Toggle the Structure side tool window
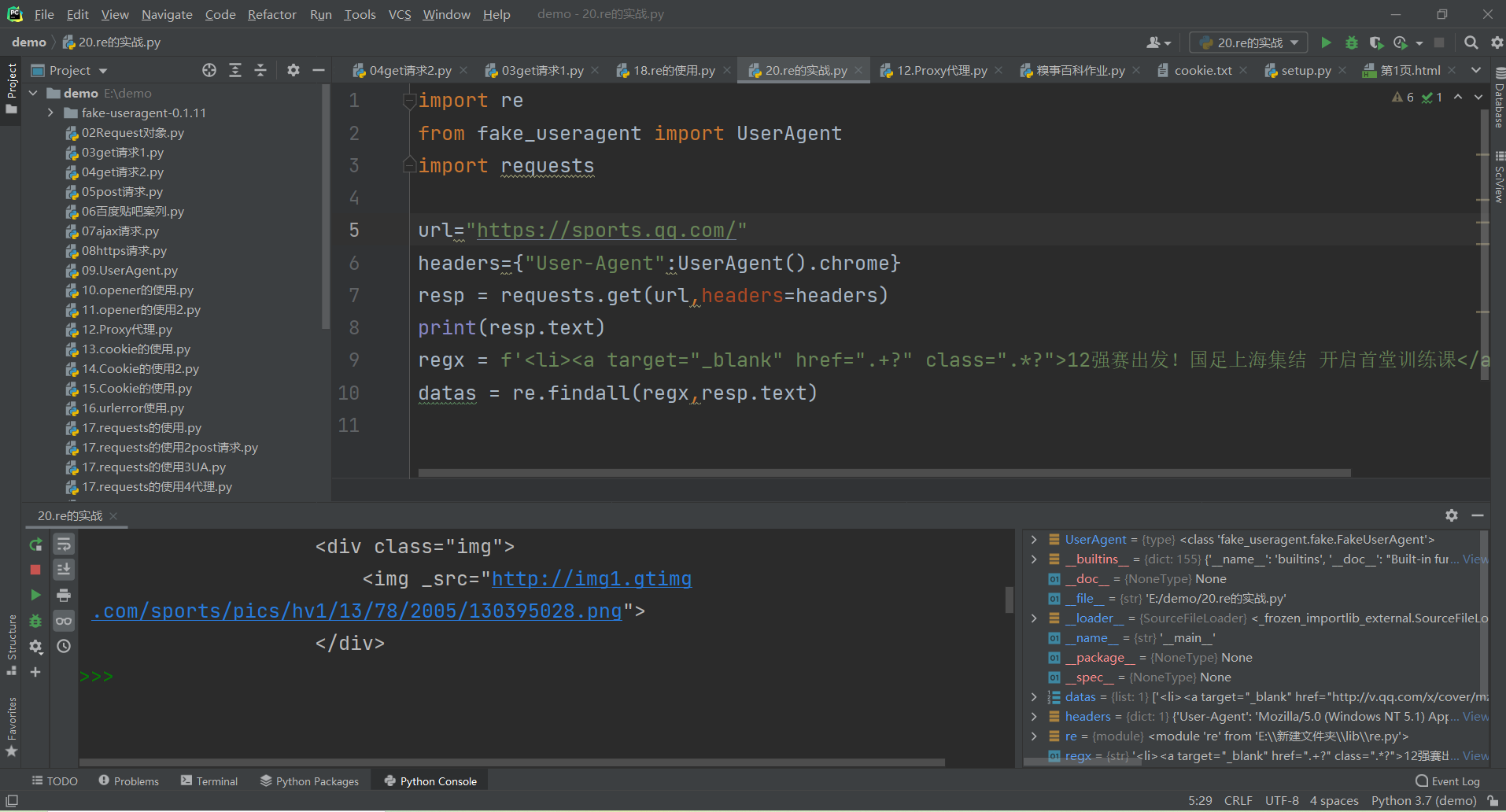The image size is (1506, 812). click(11, 645)
